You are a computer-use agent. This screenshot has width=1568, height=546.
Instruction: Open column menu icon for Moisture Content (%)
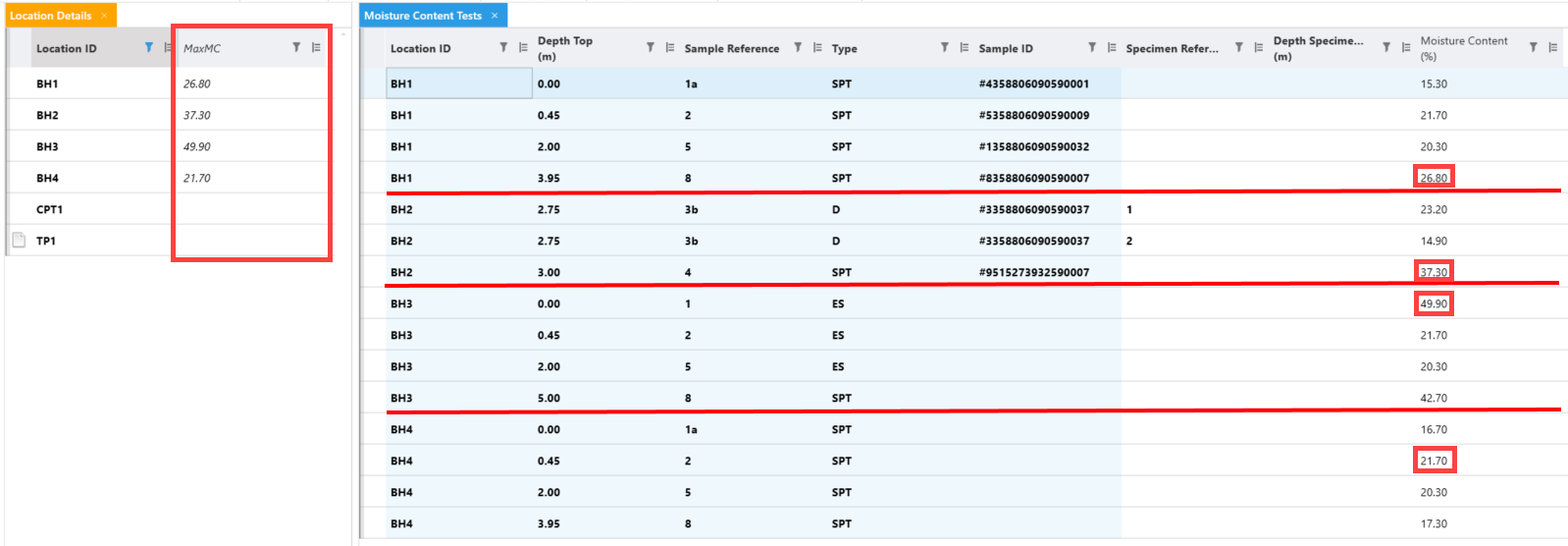click(x=1553, y=47)
